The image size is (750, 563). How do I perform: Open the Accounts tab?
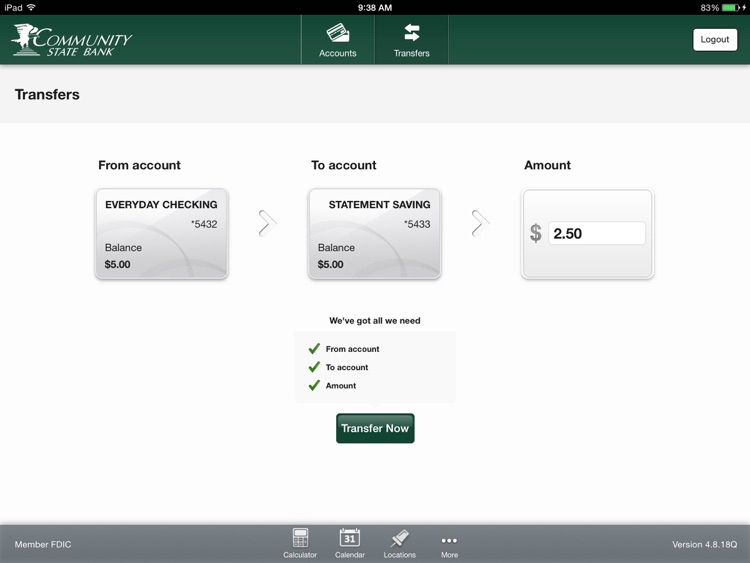338,40
